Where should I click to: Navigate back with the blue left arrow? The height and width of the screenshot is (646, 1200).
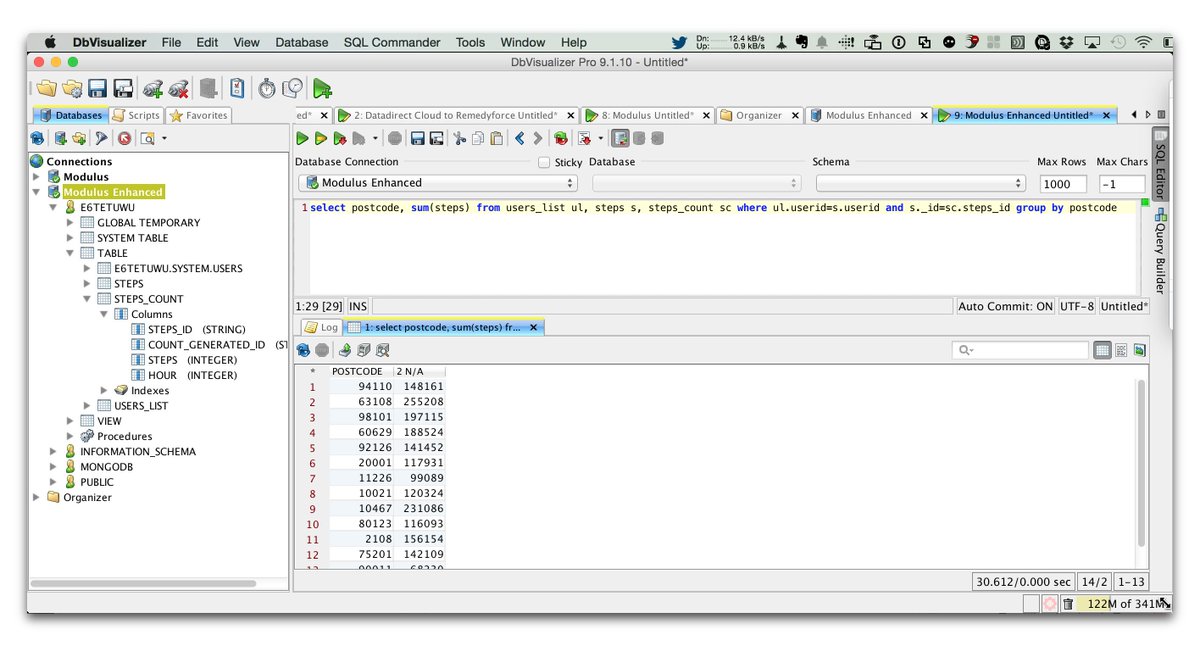pos(519,138)
